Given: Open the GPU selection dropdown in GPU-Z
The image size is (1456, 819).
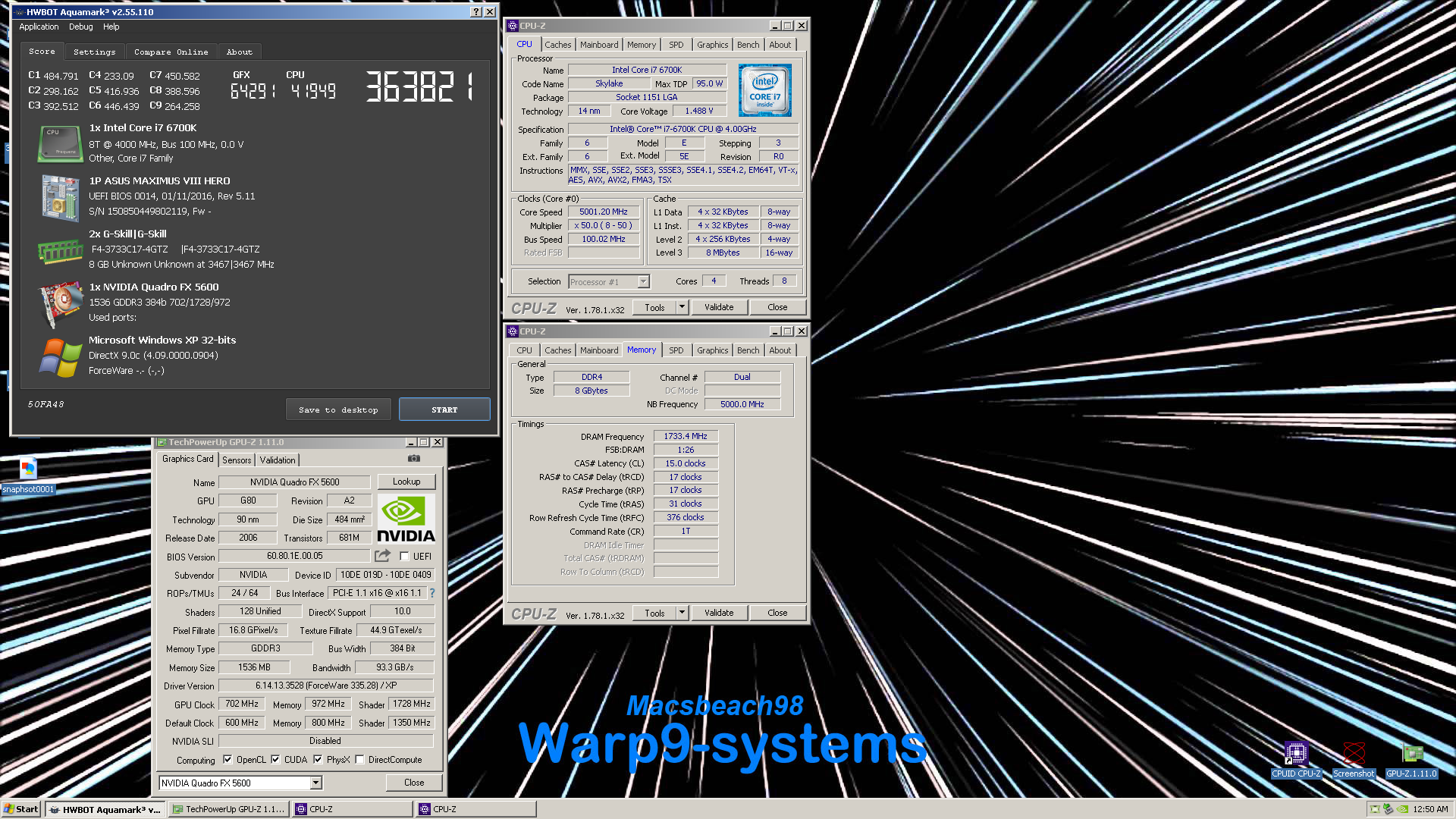Looking at the screenshot, I should tap(315, 783).
